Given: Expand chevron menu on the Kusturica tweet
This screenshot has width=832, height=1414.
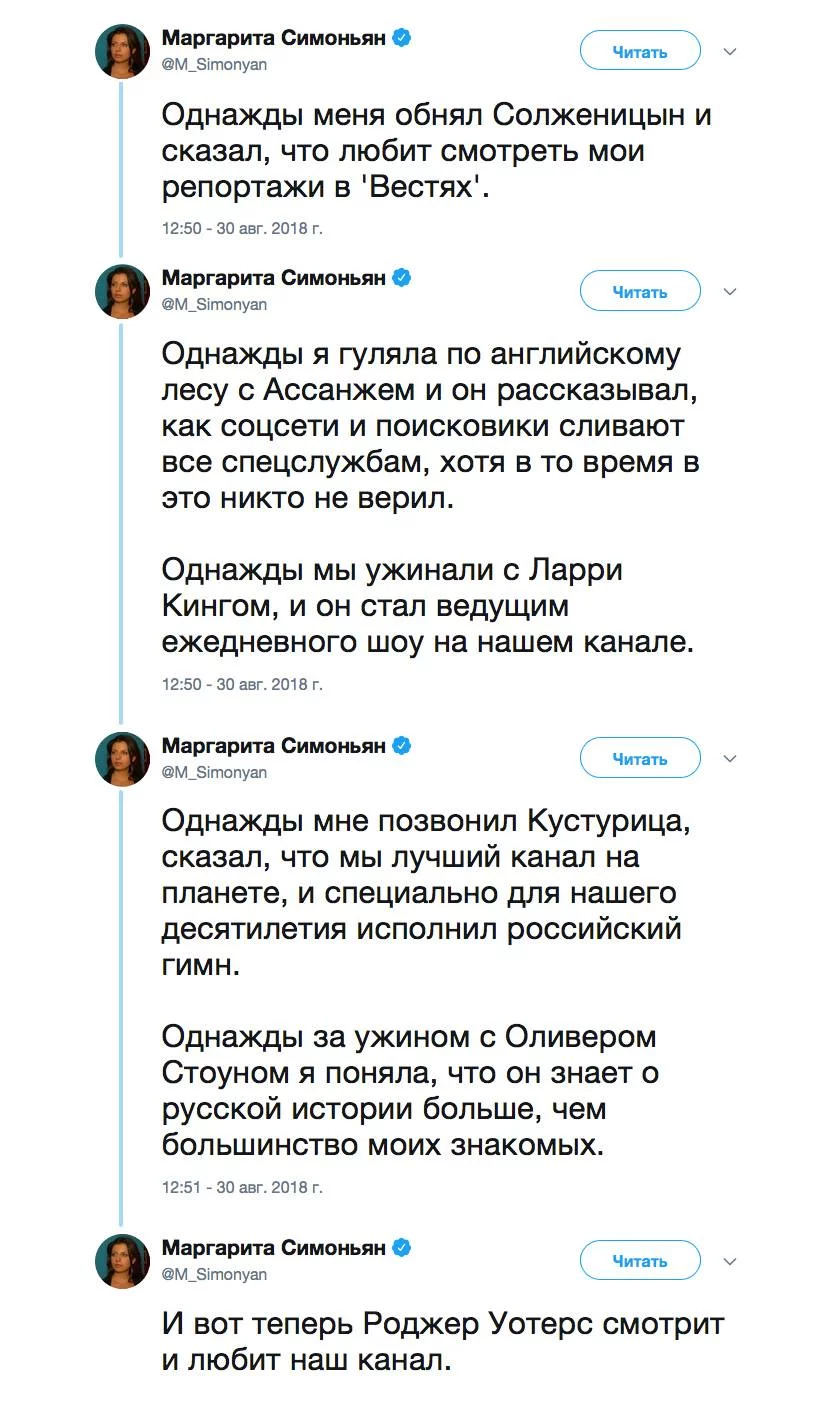Looking at the screenshot, I should 730,759.
